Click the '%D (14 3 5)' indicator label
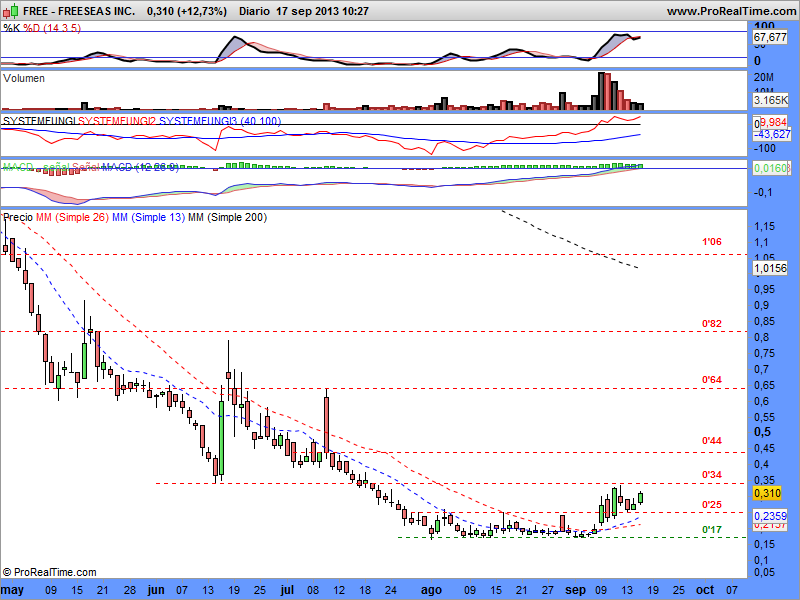This screenshot has height=600, width=800. click(x=52, y=28)
